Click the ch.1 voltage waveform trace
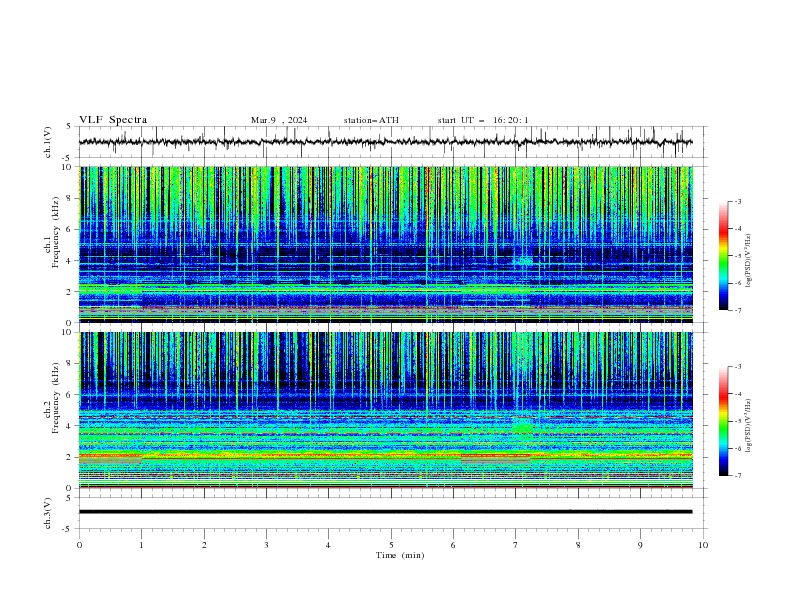792x612 pixels. pos(385,142)
